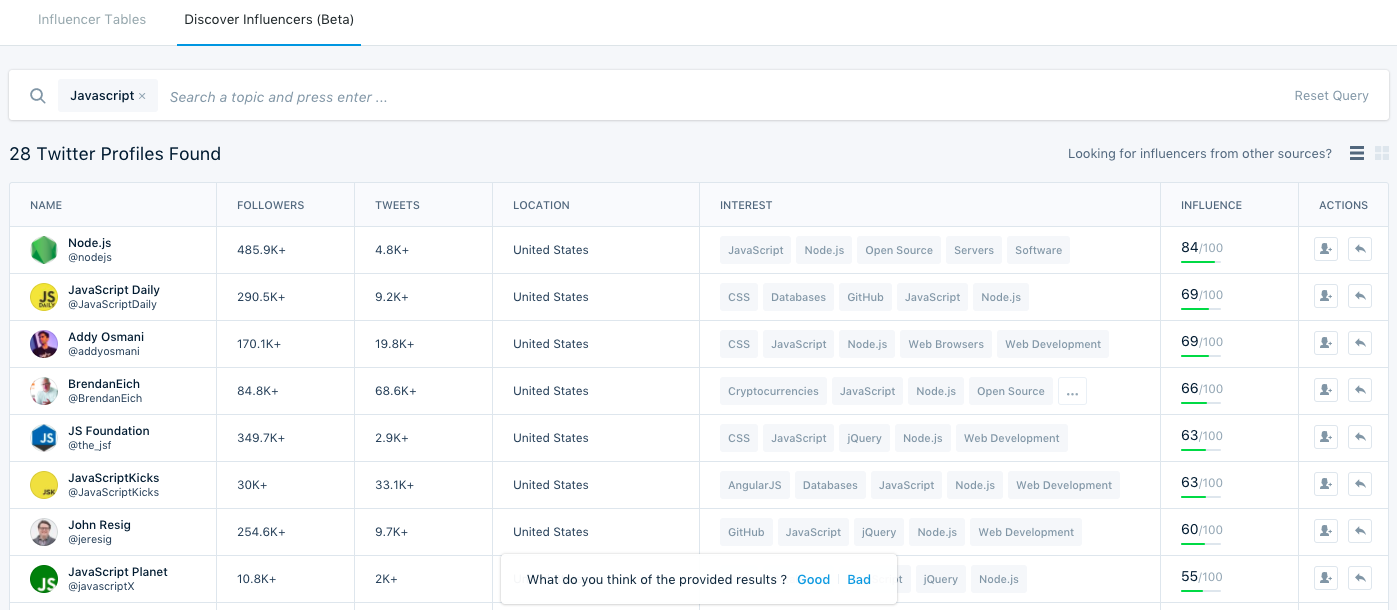Image resolution: width=1397 pixels, height=610 pixels.
Task: Add JS Foundation to an influencer table
Action: click(x=1326, y=437)
